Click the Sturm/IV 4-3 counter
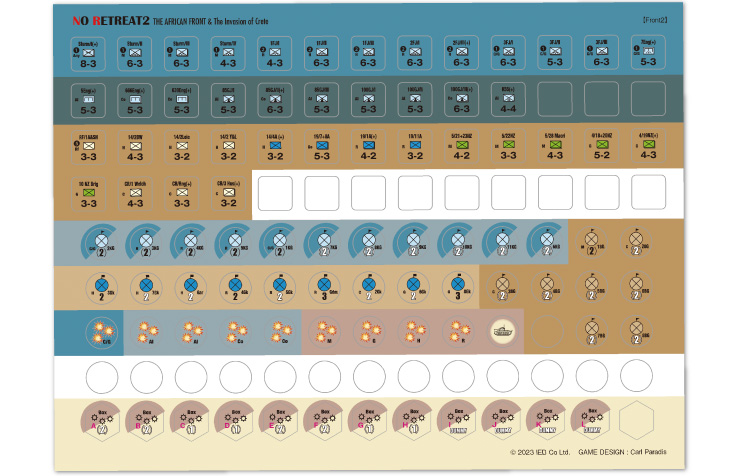This screenshot has height=476, width=733. tap(228, 54)
